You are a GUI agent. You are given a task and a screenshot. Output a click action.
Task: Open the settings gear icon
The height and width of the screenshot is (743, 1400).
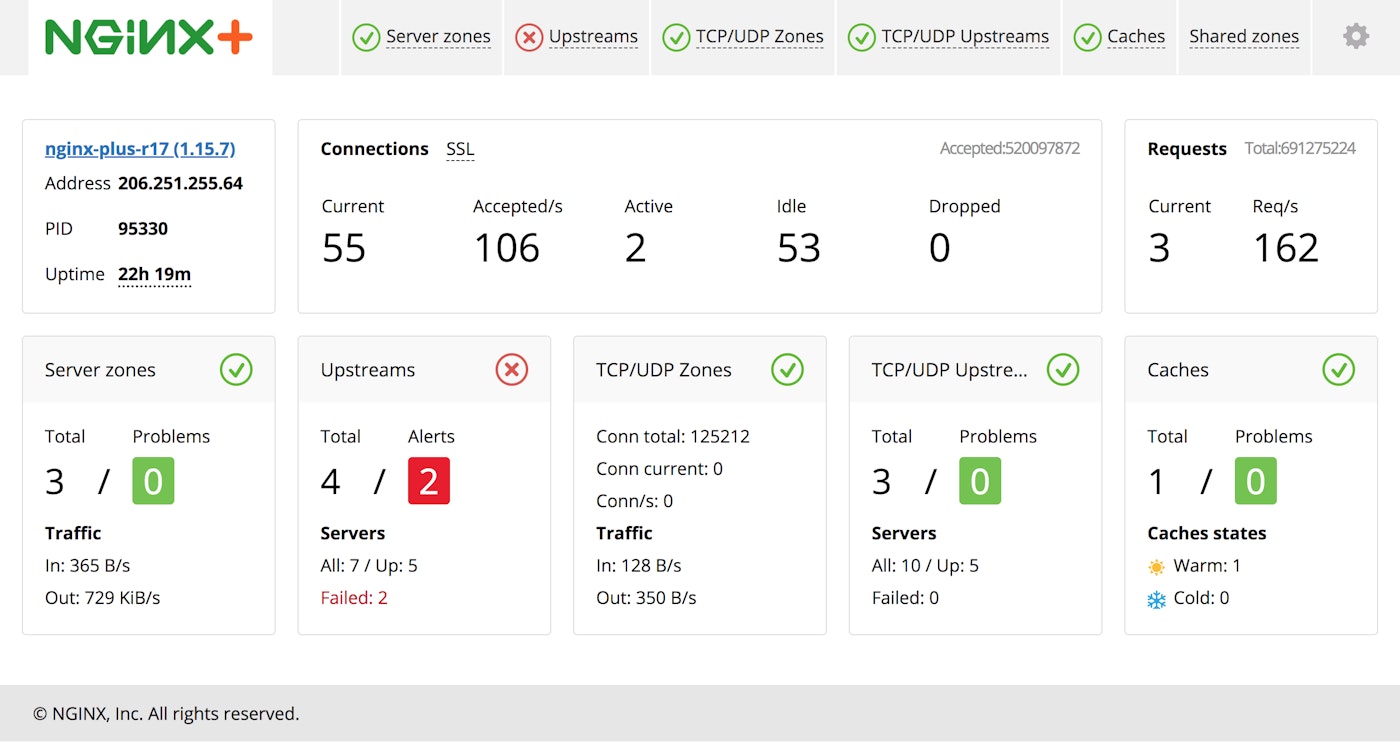(x=1355, y=37)
